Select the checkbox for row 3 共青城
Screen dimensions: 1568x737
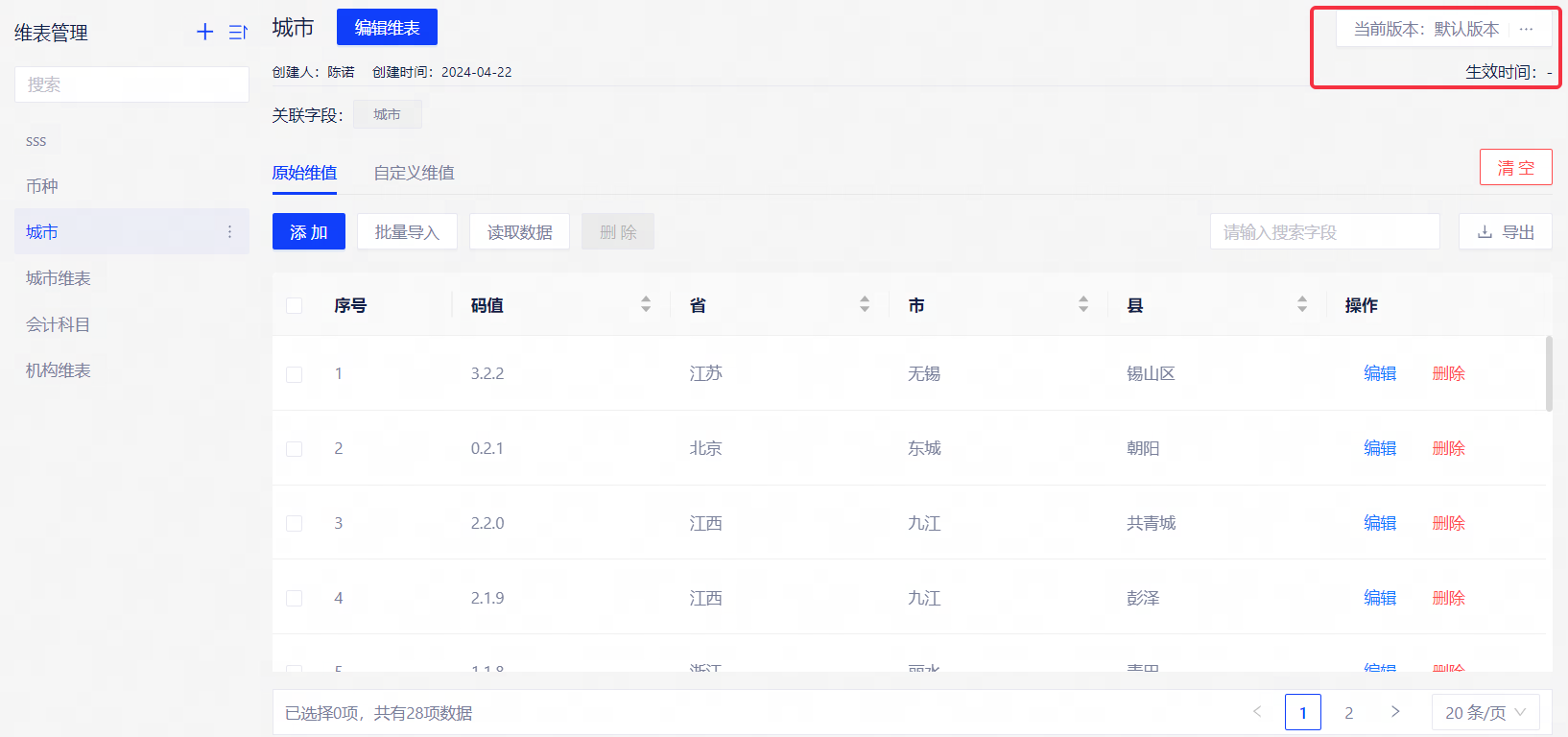295,524
